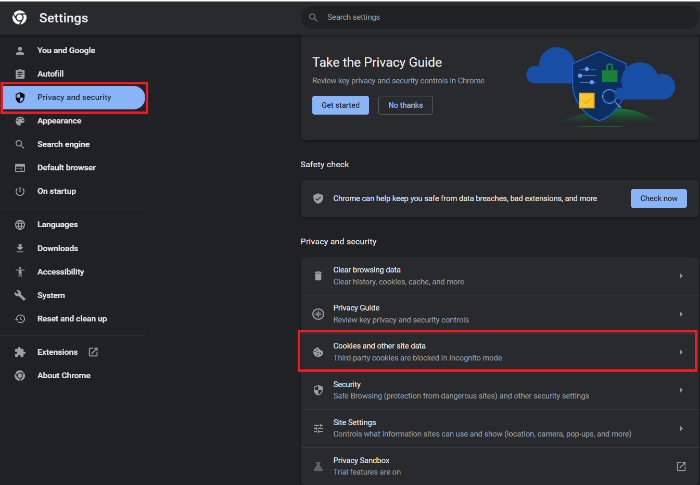Open Privacy Sandbox trial features

499,466
